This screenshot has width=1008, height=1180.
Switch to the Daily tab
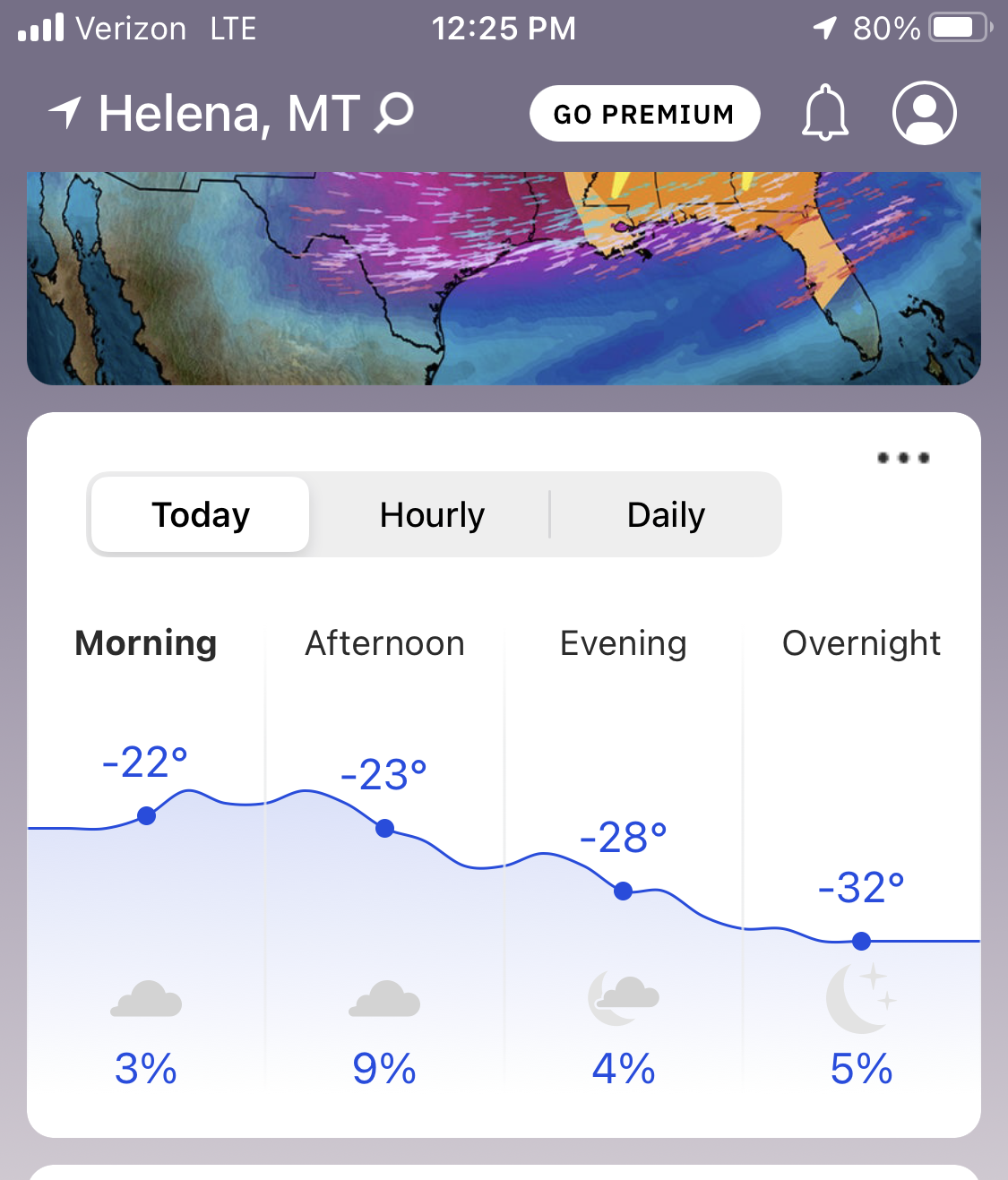pos(666,514)
